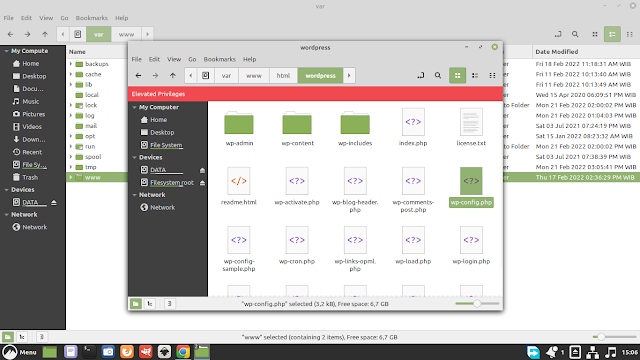Eject Filesystem root in wordpress sidebar
Image resolution: width=640 pixels, height=360 pixels.
202,183
